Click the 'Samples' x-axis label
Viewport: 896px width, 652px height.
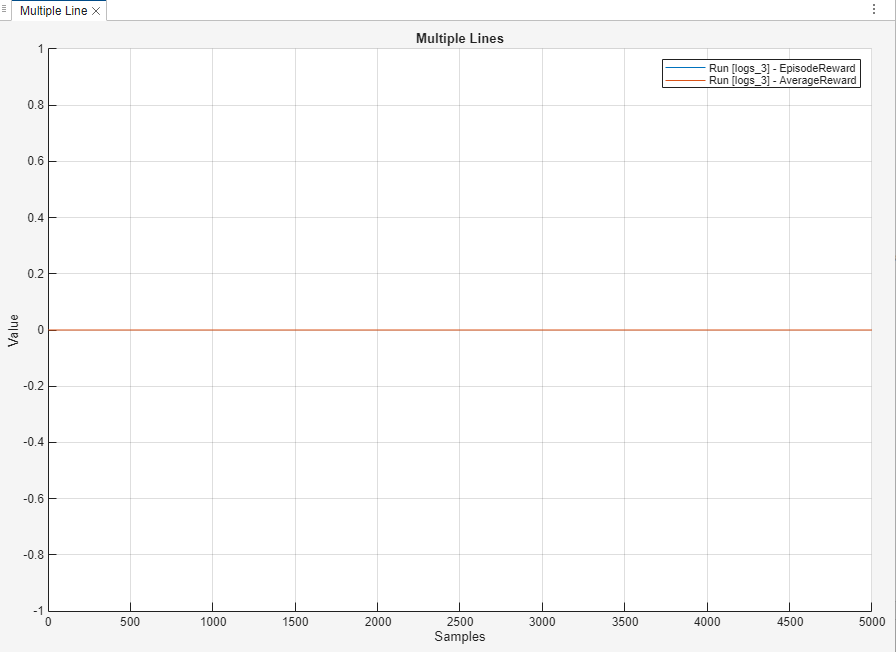point(459,636)
